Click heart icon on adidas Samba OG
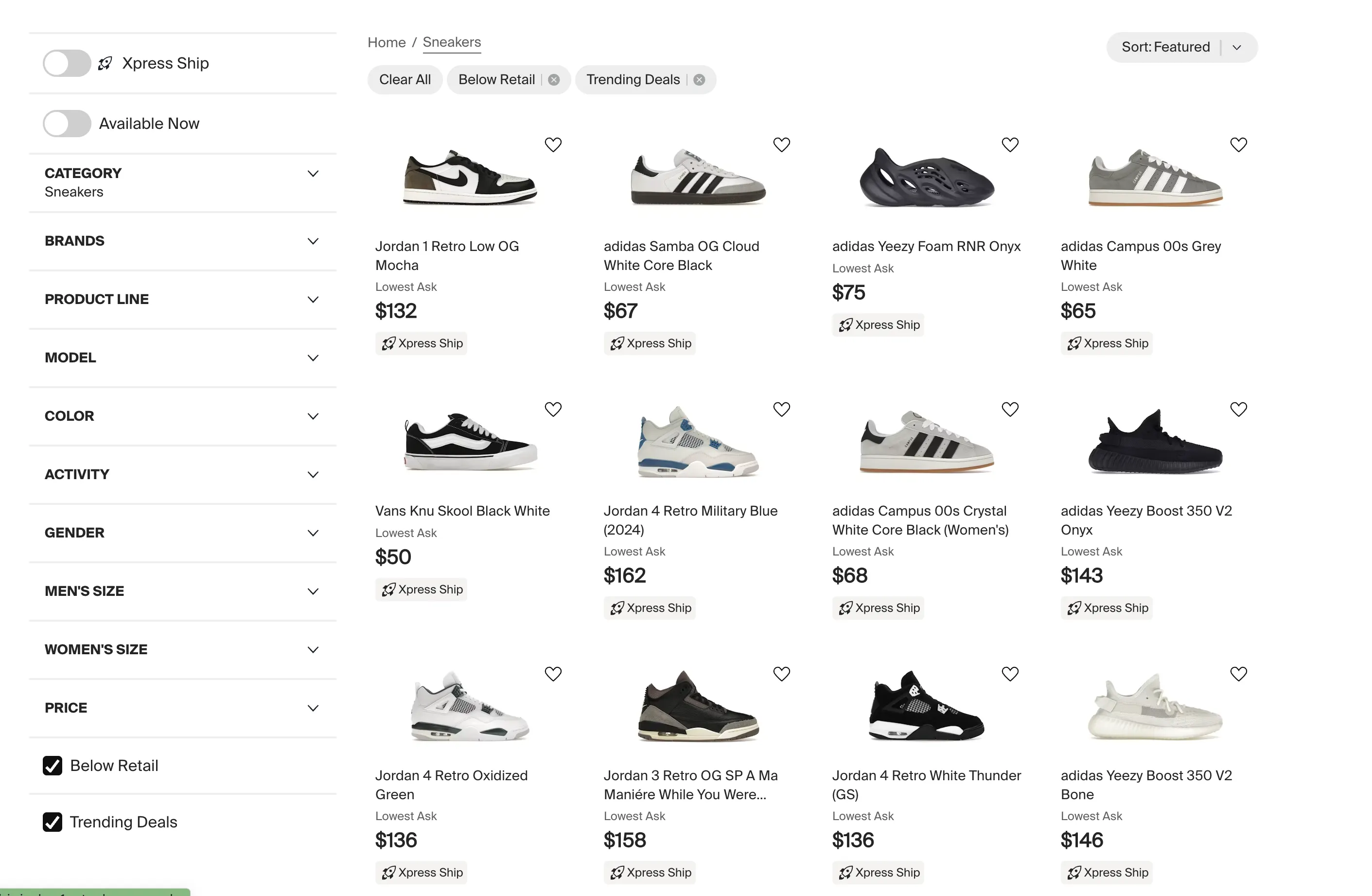1372x896 pixels. coord(781,144)
